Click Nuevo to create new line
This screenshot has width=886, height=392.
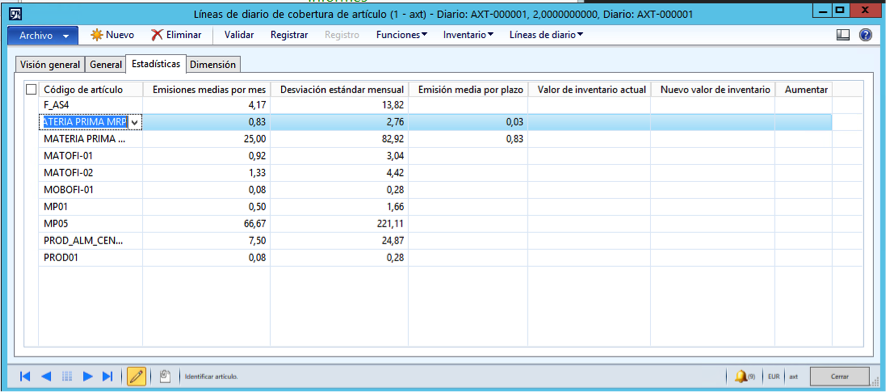tap(112, 35)
